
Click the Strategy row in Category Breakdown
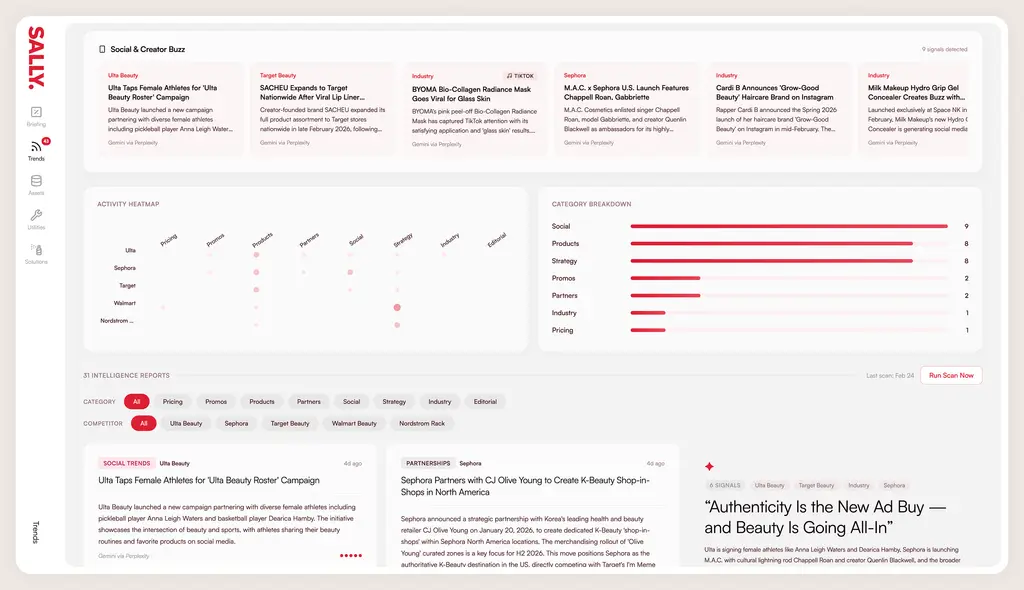(760, 261)
